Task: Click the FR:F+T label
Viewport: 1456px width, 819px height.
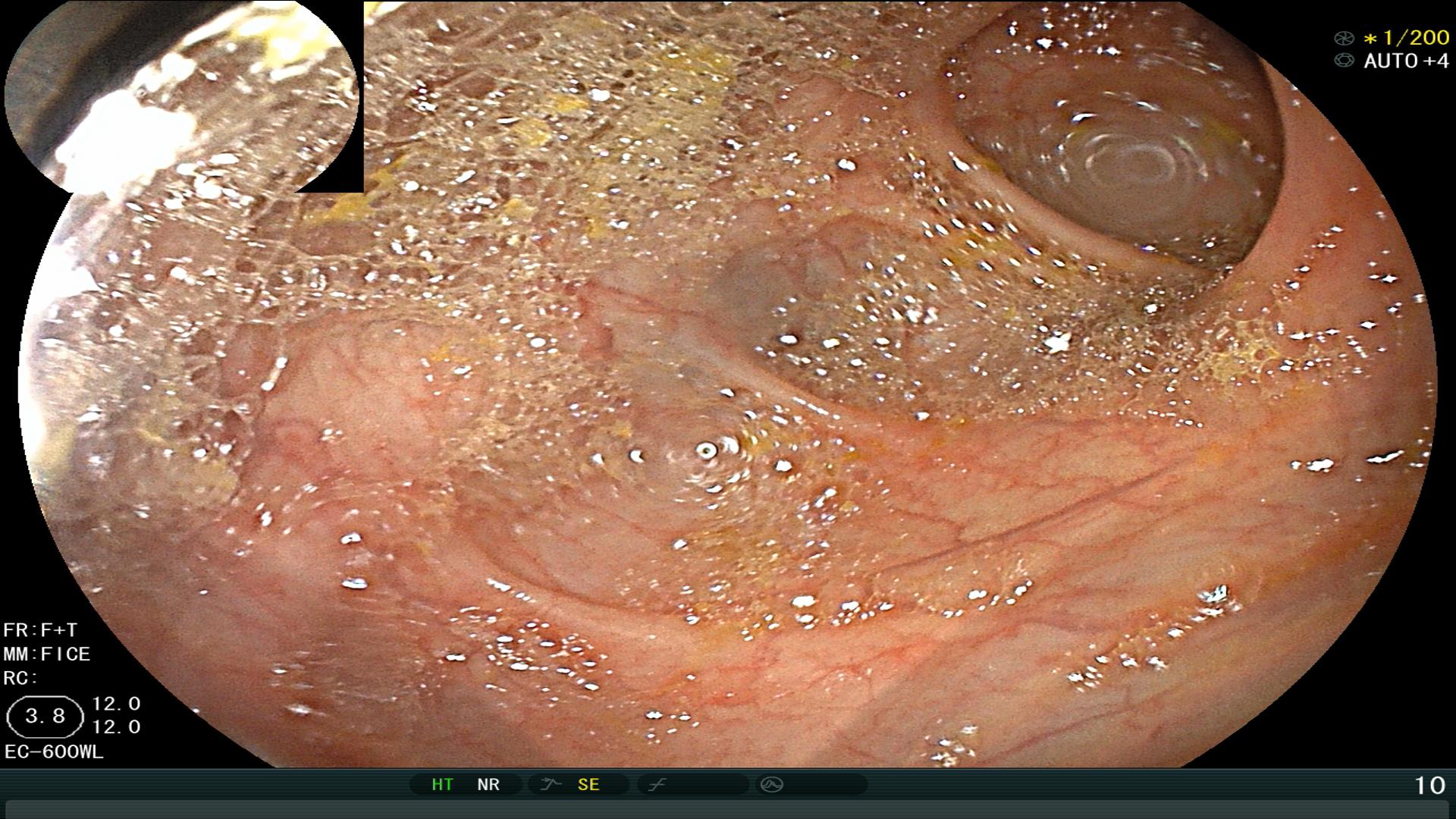Action: [40, 630]
